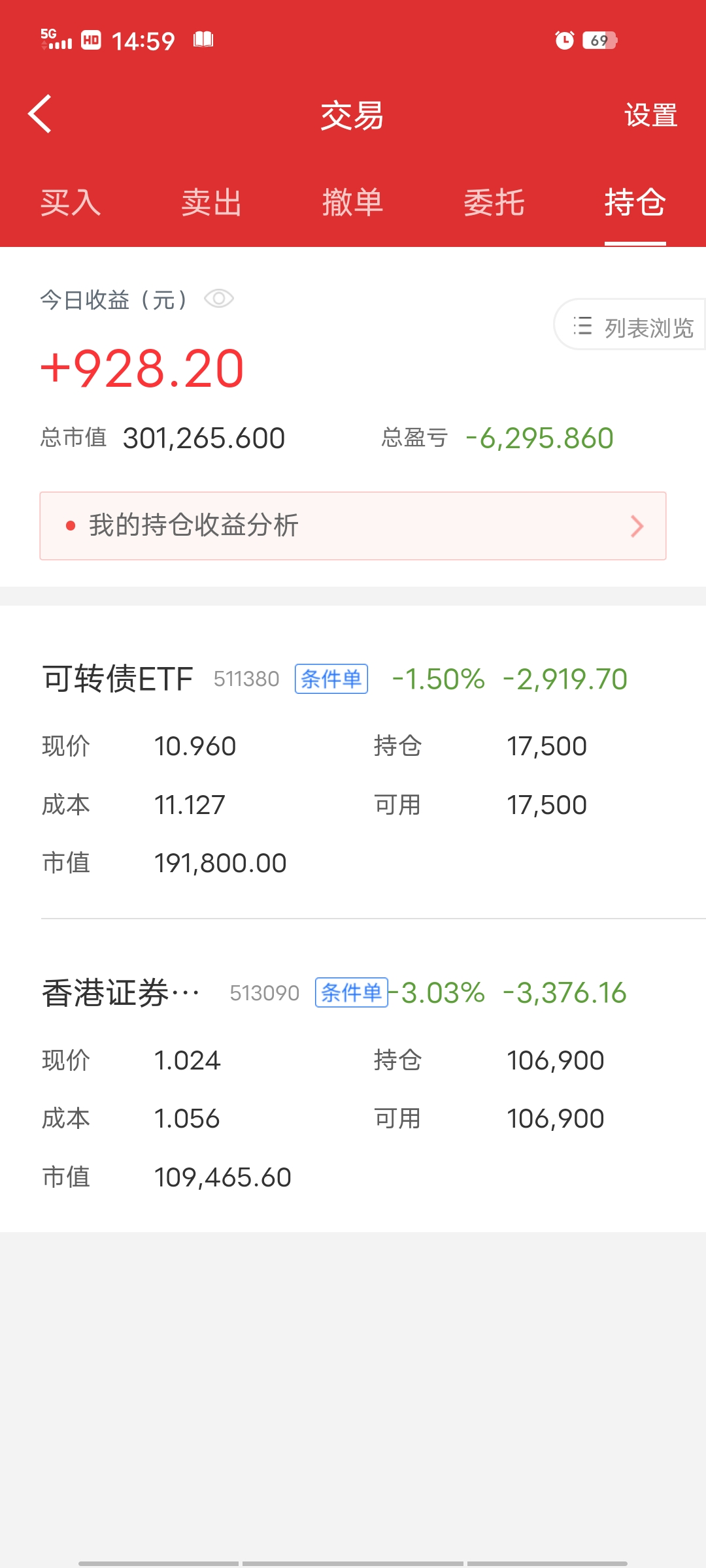This screenshot has height=1568, width=706.
Task: Select the 委托 tab
Action: tap(494, 203)
